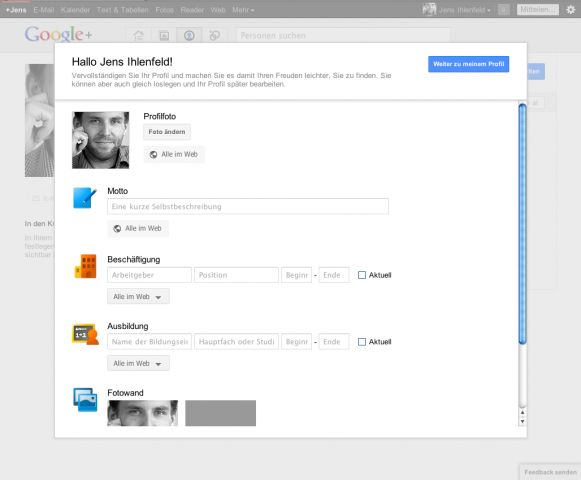Click the Google+ logo
Image resolution: width=581 pixels, height=480 pixels.
tap(58, 34)
